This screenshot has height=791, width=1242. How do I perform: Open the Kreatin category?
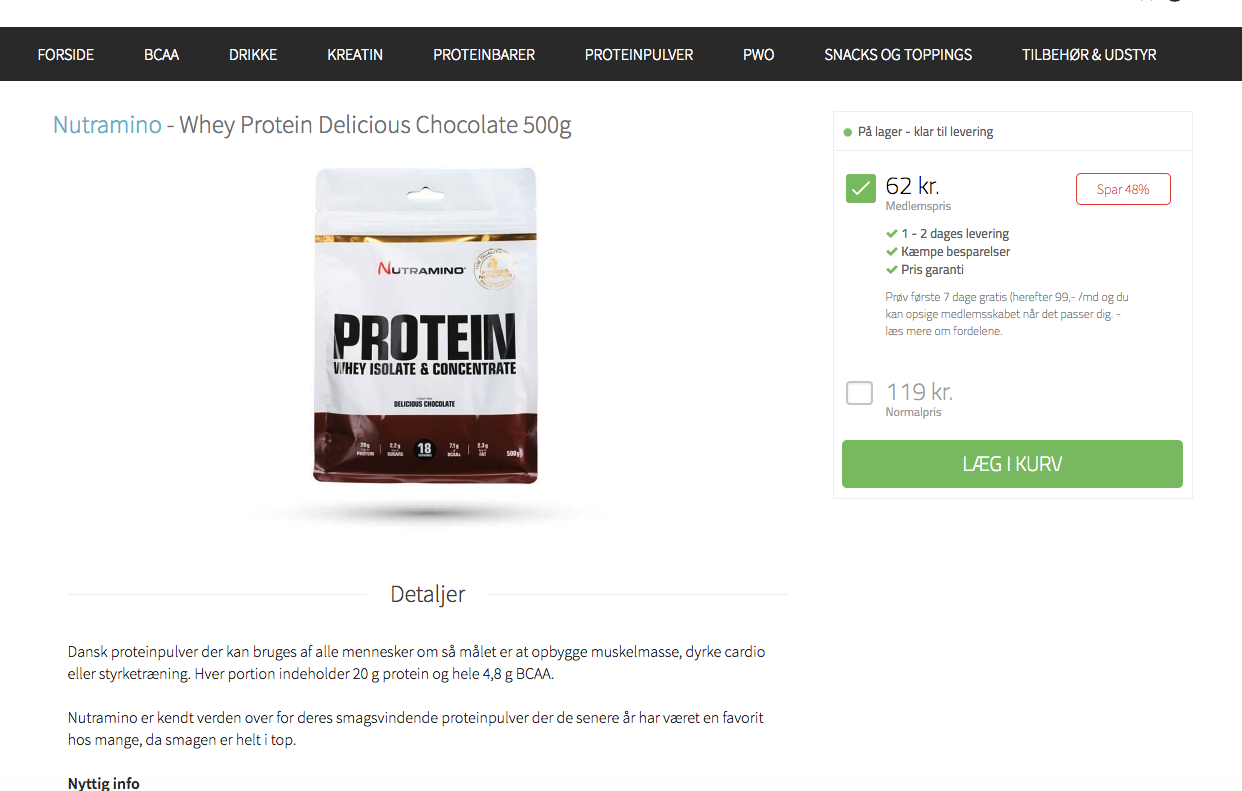(x=355, y=54)
